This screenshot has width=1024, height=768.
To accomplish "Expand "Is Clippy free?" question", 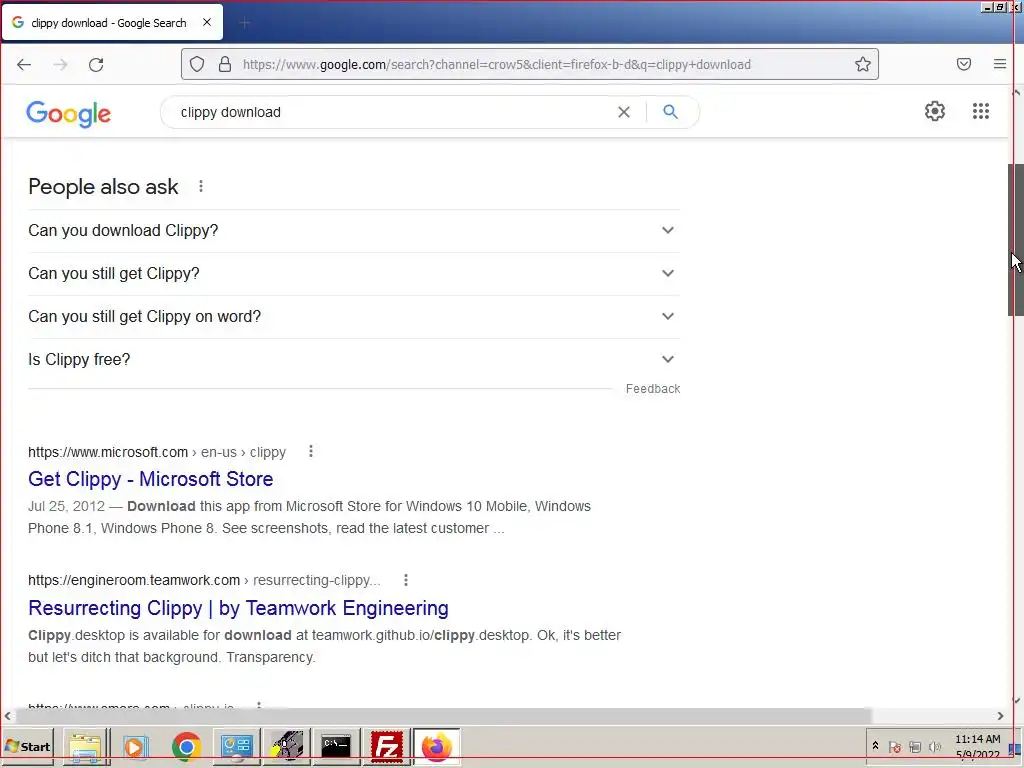I will 354,360.
